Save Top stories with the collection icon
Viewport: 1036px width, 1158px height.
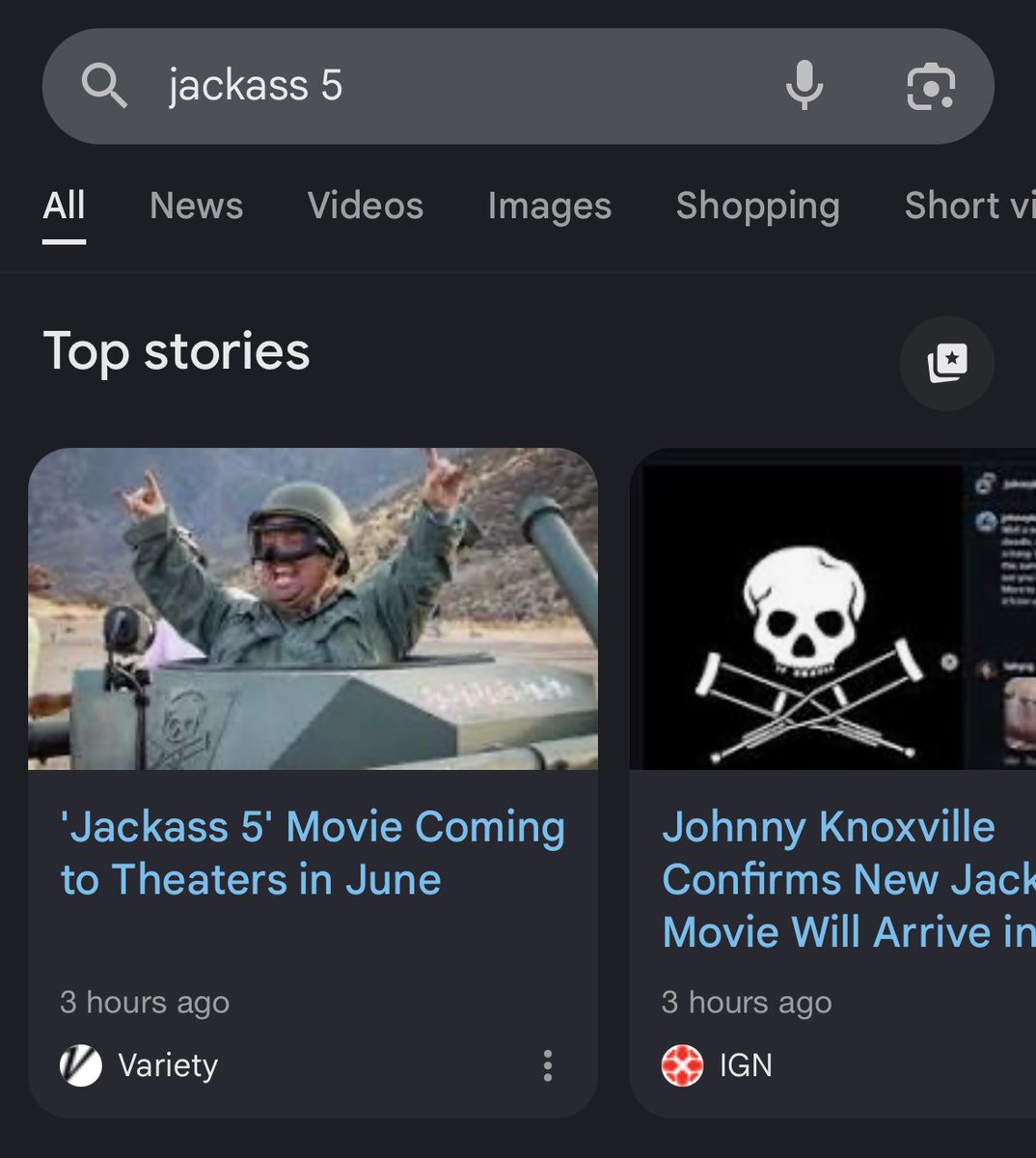click(x=946, y=363)
